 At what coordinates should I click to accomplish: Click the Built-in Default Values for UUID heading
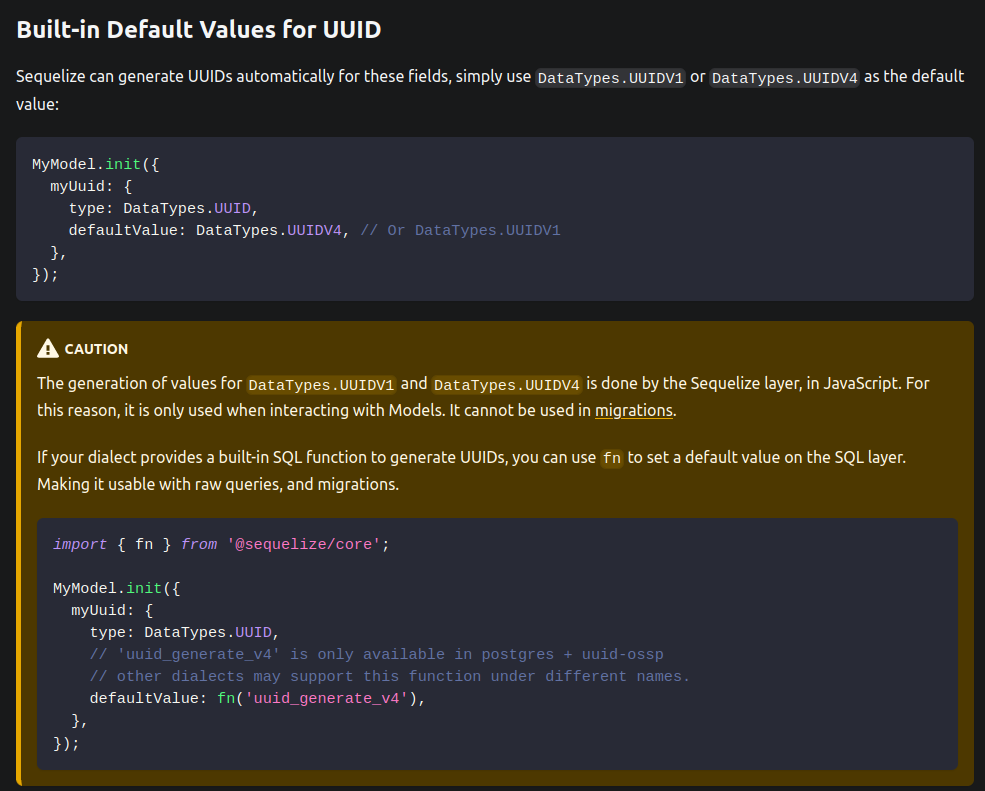(x=198, y=29)
